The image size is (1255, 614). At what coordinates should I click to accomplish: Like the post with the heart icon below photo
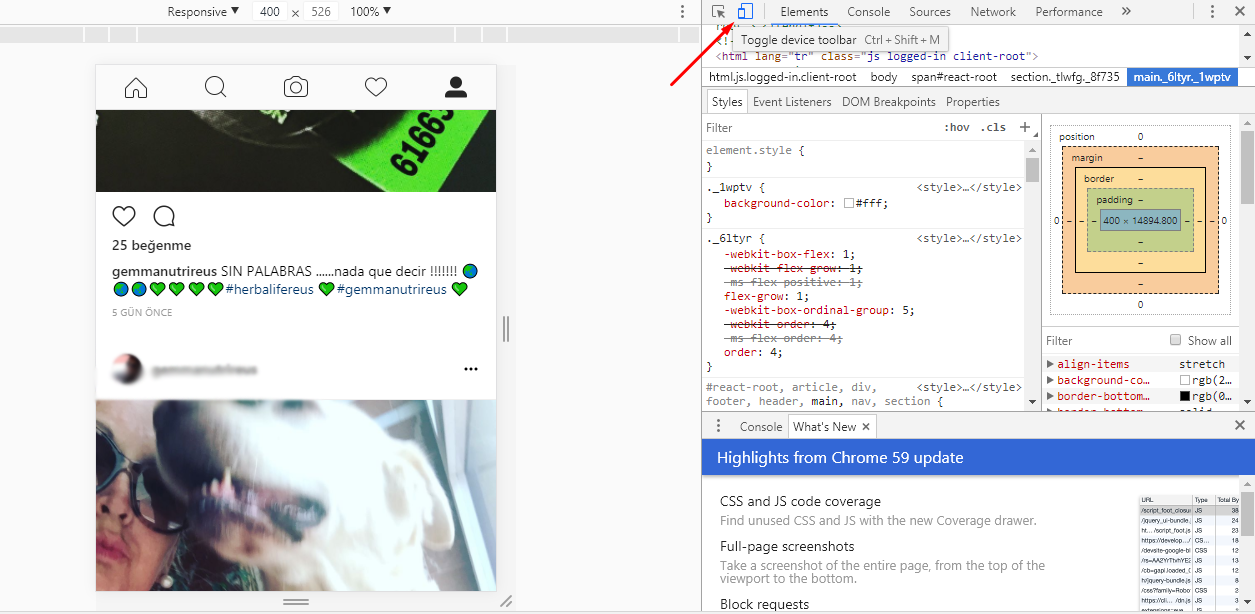[x=124, y=216]
